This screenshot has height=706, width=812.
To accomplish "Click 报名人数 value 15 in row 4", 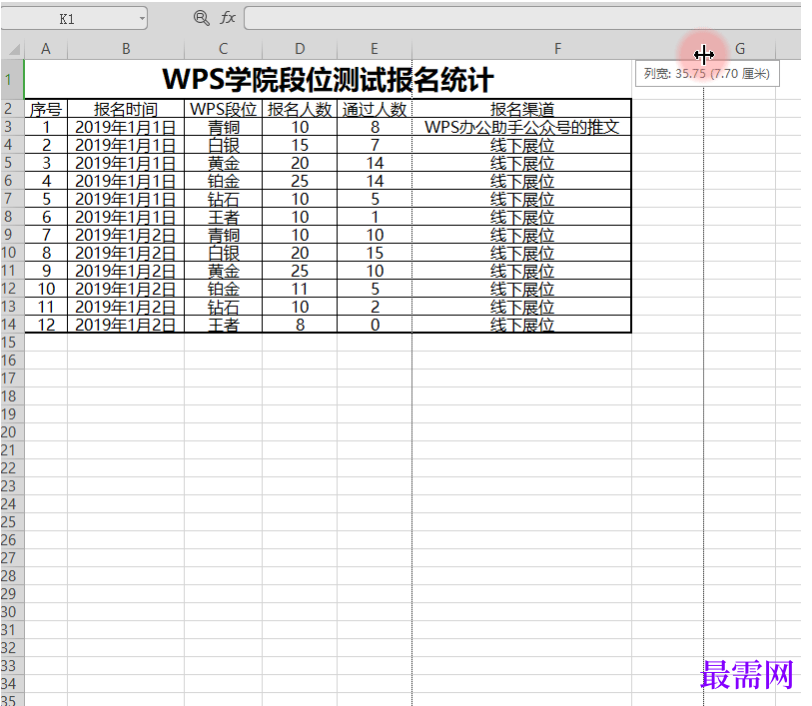I will coord(300,145).
